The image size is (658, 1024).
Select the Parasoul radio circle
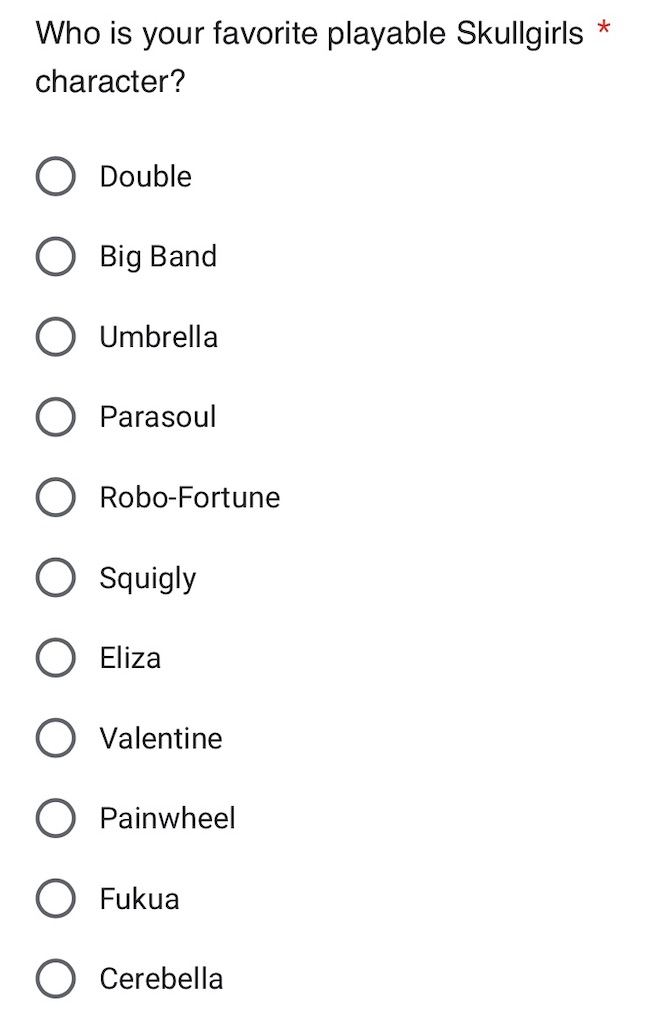pos(55,417)
